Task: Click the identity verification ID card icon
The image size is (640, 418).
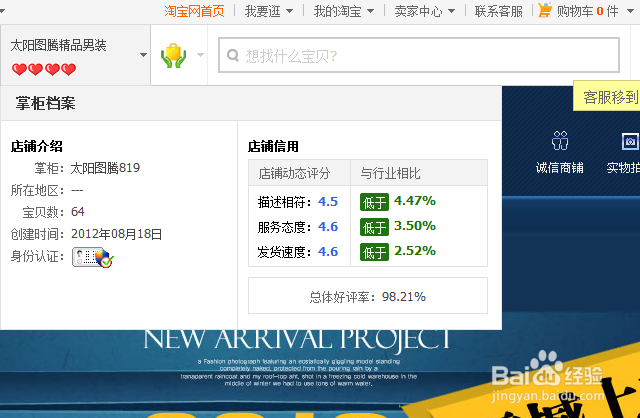Action: (x=93, y=257)
